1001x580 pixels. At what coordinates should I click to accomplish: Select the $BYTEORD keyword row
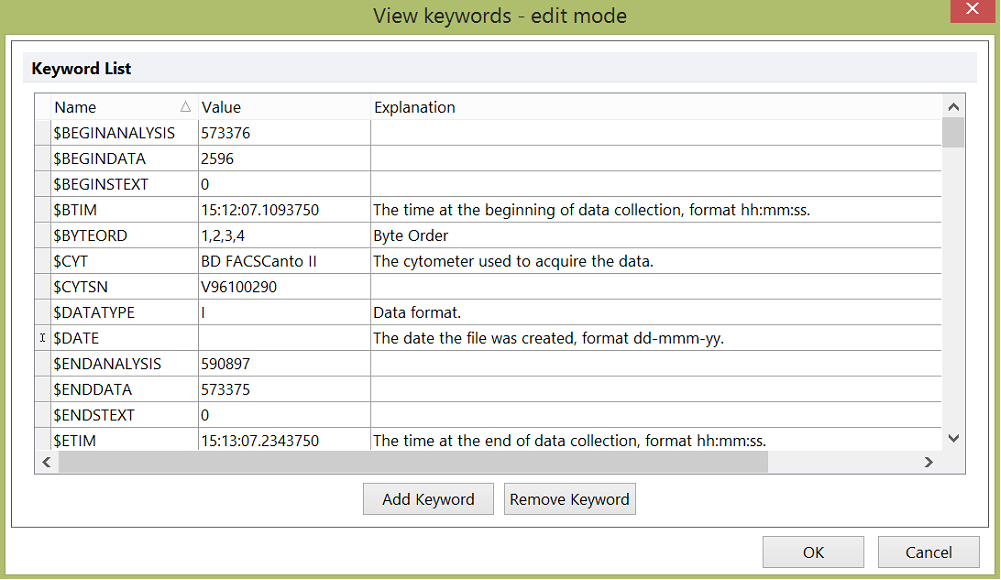click(124, 236)
